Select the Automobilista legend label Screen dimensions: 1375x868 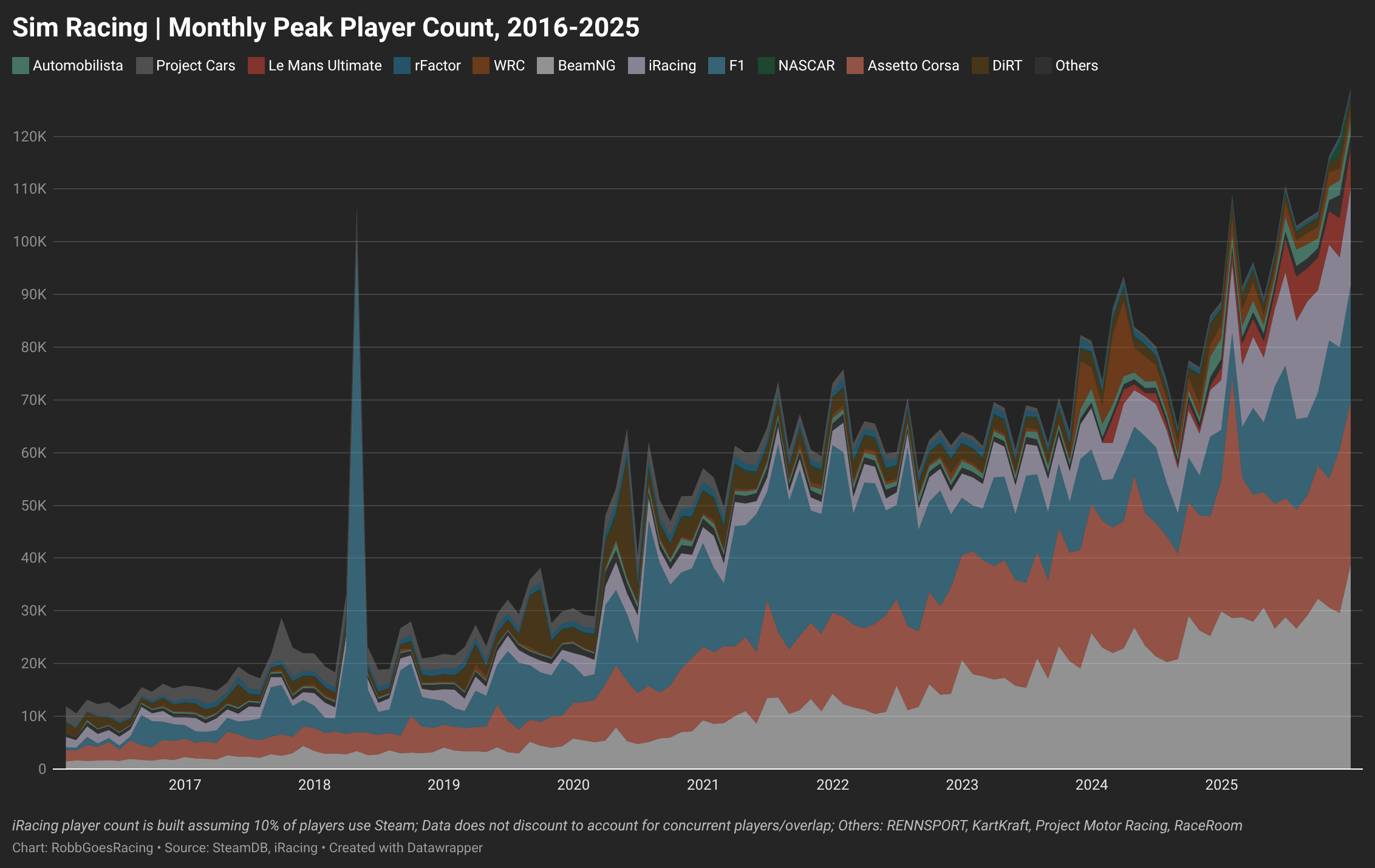pos(78,66)
